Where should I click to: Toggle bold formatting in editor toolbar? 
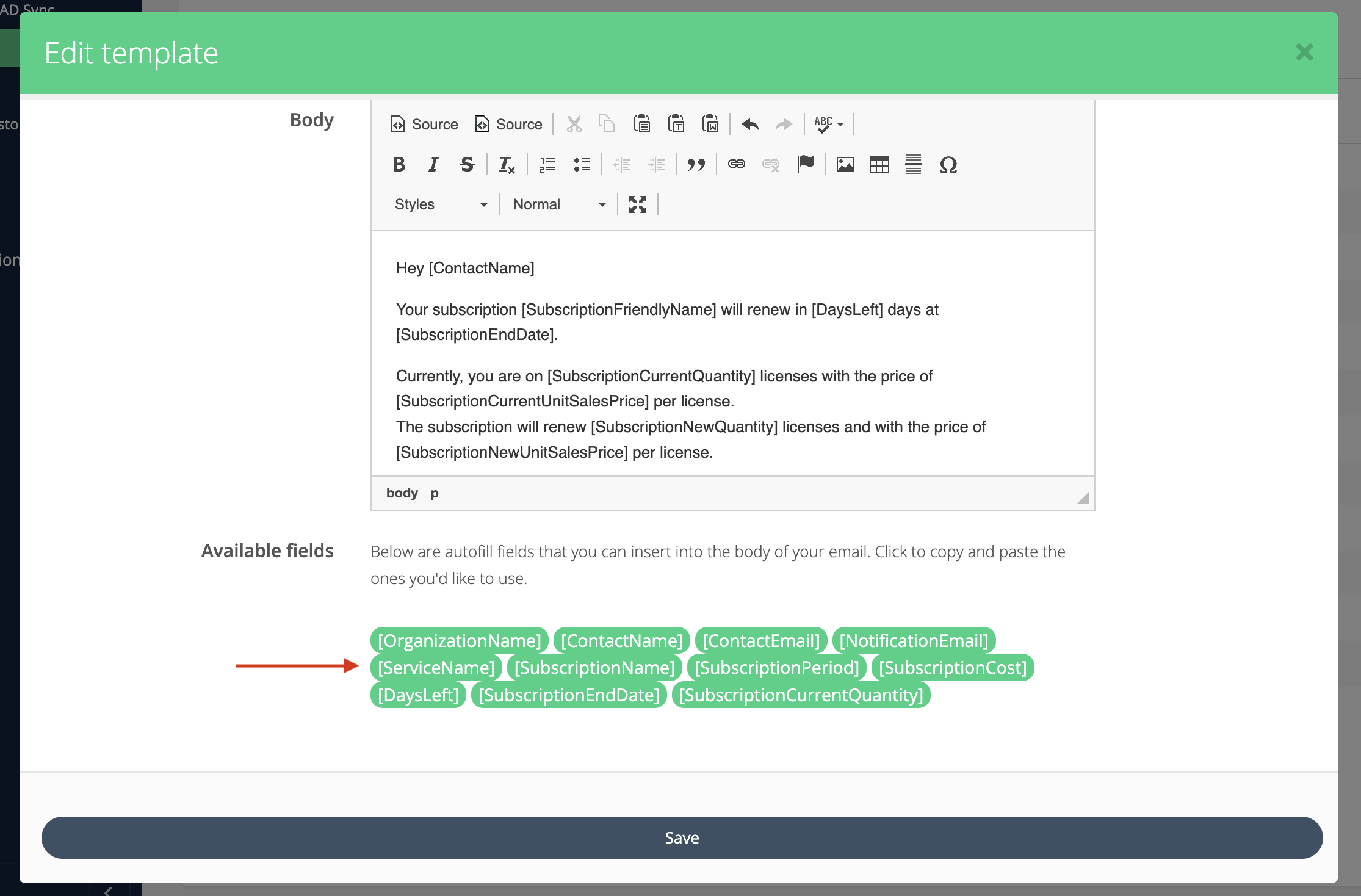click(399, 164)
